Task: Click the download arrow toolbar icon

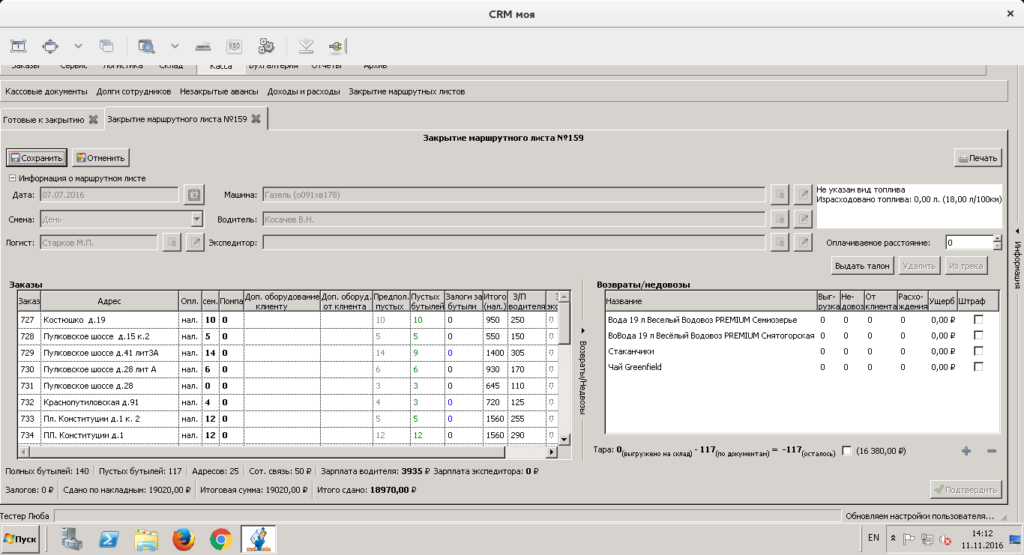Action: click(306, 46)
